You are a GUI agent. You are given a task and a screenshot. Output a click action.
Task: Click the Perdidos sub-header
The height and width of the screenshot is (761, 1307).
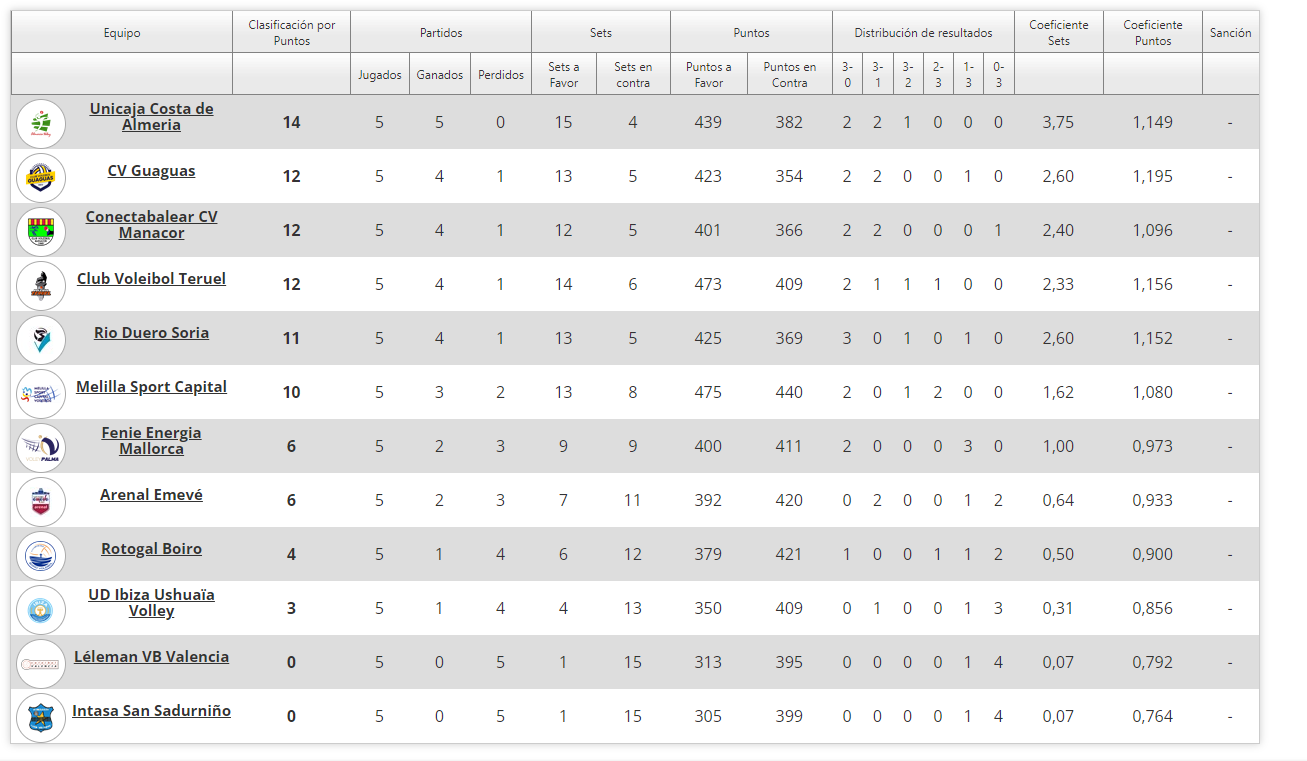pos(501,75)
